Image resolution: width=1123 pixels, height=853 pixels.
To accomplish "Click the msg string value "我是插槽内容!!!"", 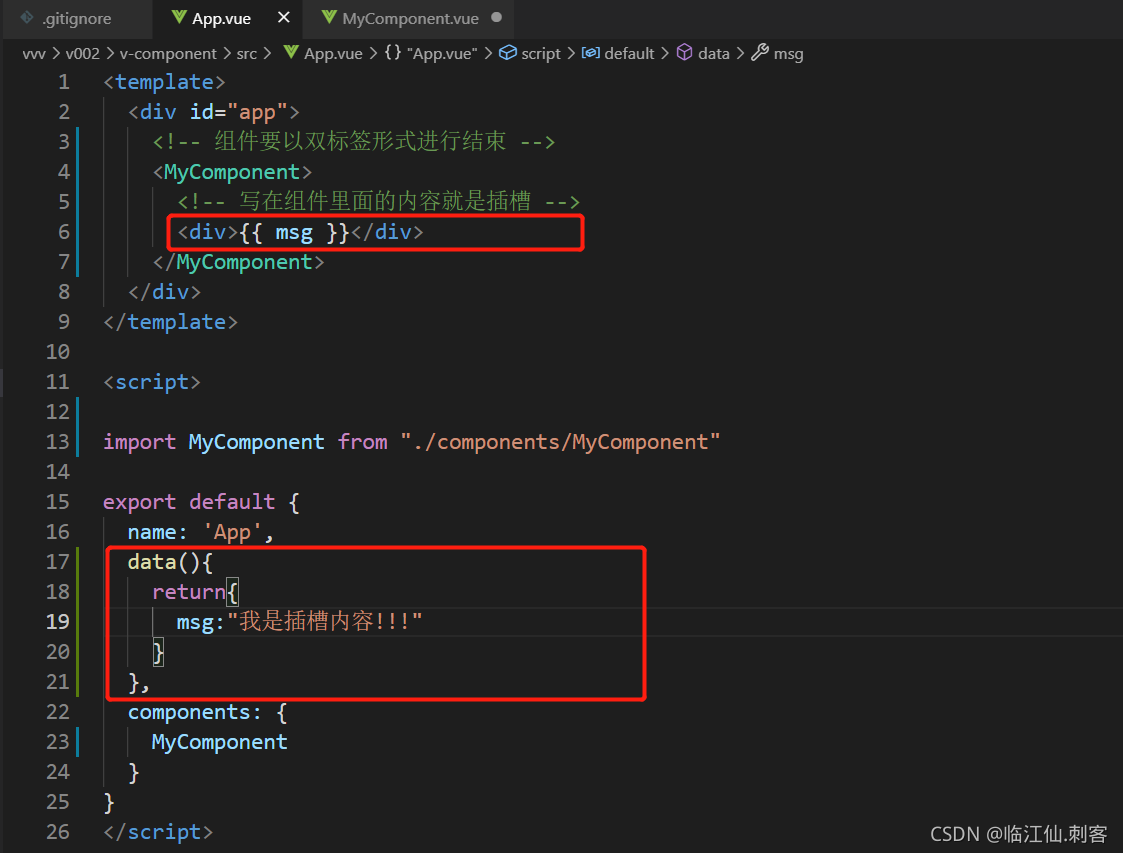I will point(324,622).
